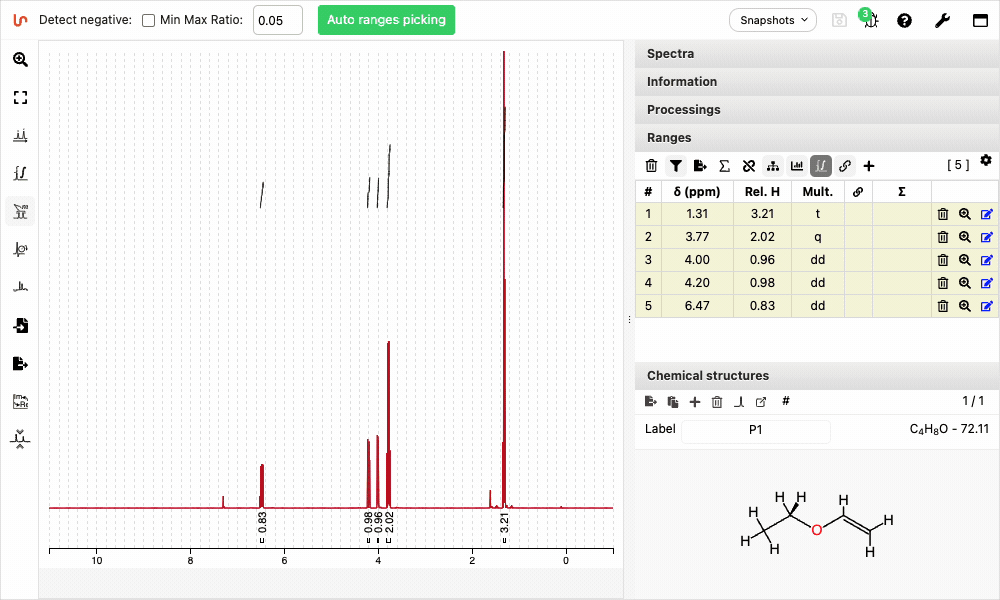Image resolution: width=1000 pixels, height=600 pixels.
Task: Collapse the Chemical structures header
Action: click(x=815, y=376)
